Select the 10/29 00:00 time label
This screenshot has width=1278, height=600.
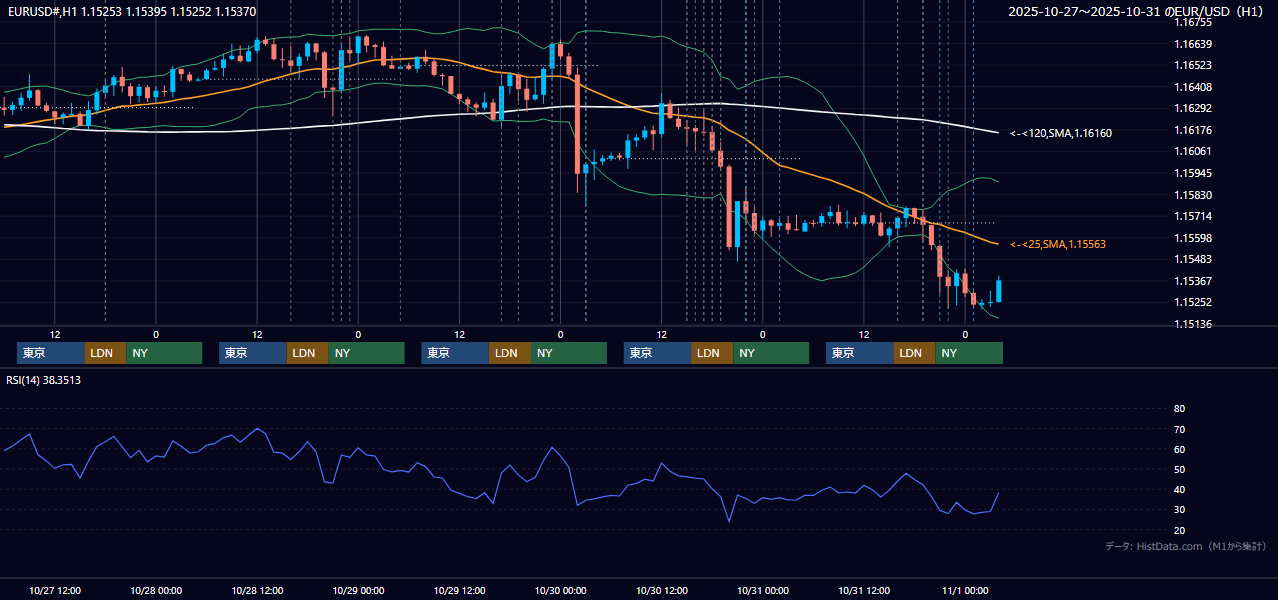click(x=358, y=590)
